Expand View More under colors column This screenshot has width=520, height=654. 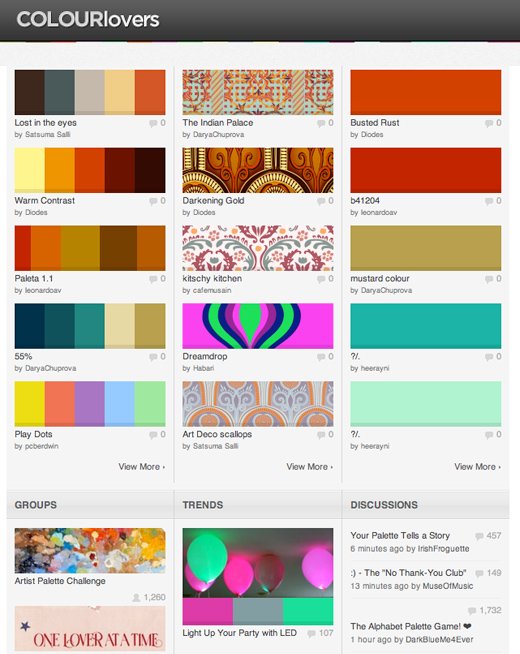(x=478, y=467)
